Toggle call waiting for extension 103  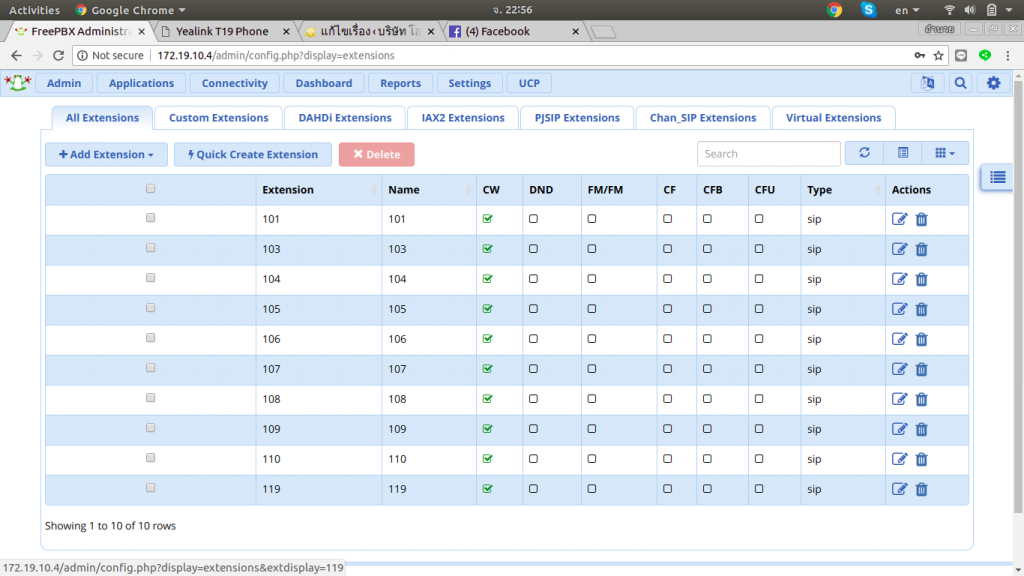click(487, 249)
